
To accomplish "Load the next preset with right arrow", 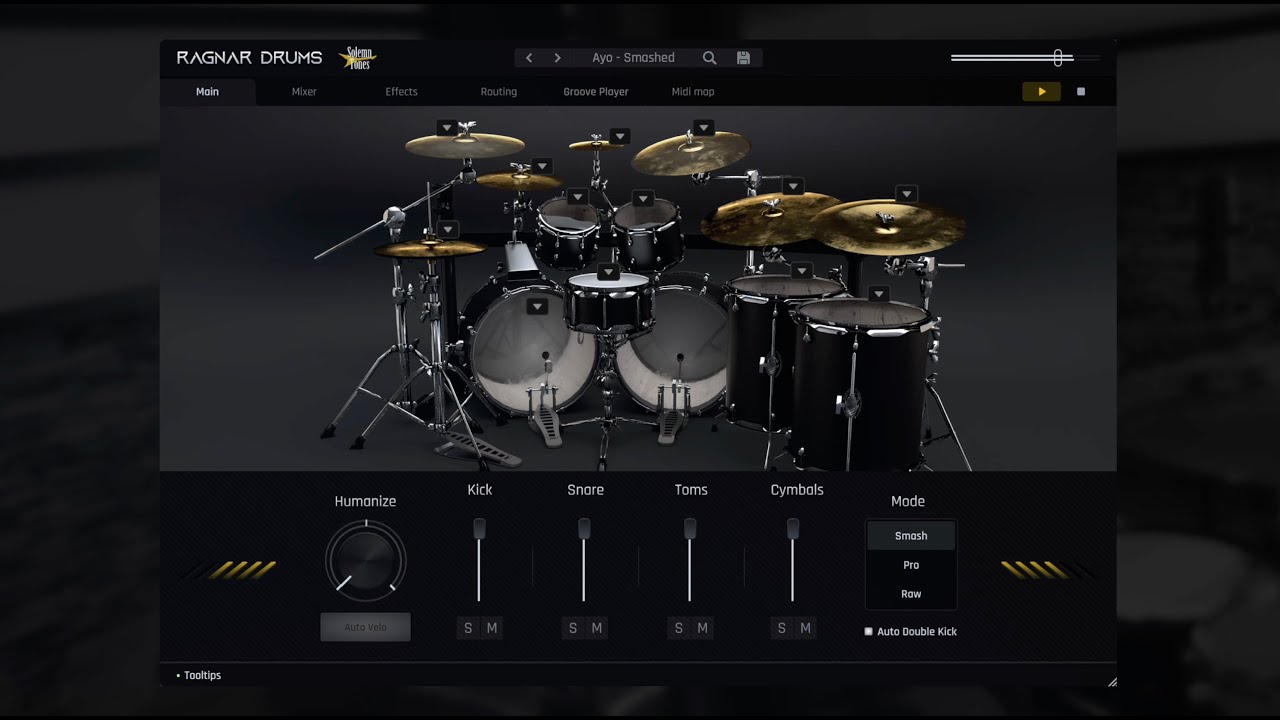I will click(557, 58).
